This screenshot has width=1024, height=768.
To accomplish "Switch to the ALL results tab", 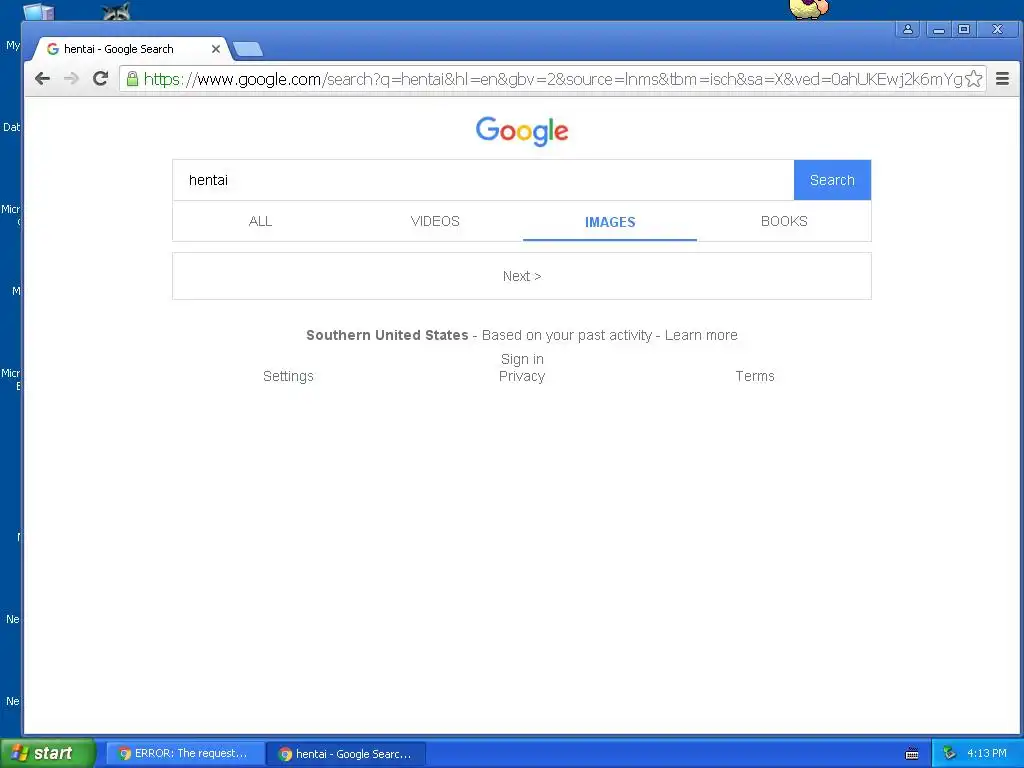I will point(260,221).
